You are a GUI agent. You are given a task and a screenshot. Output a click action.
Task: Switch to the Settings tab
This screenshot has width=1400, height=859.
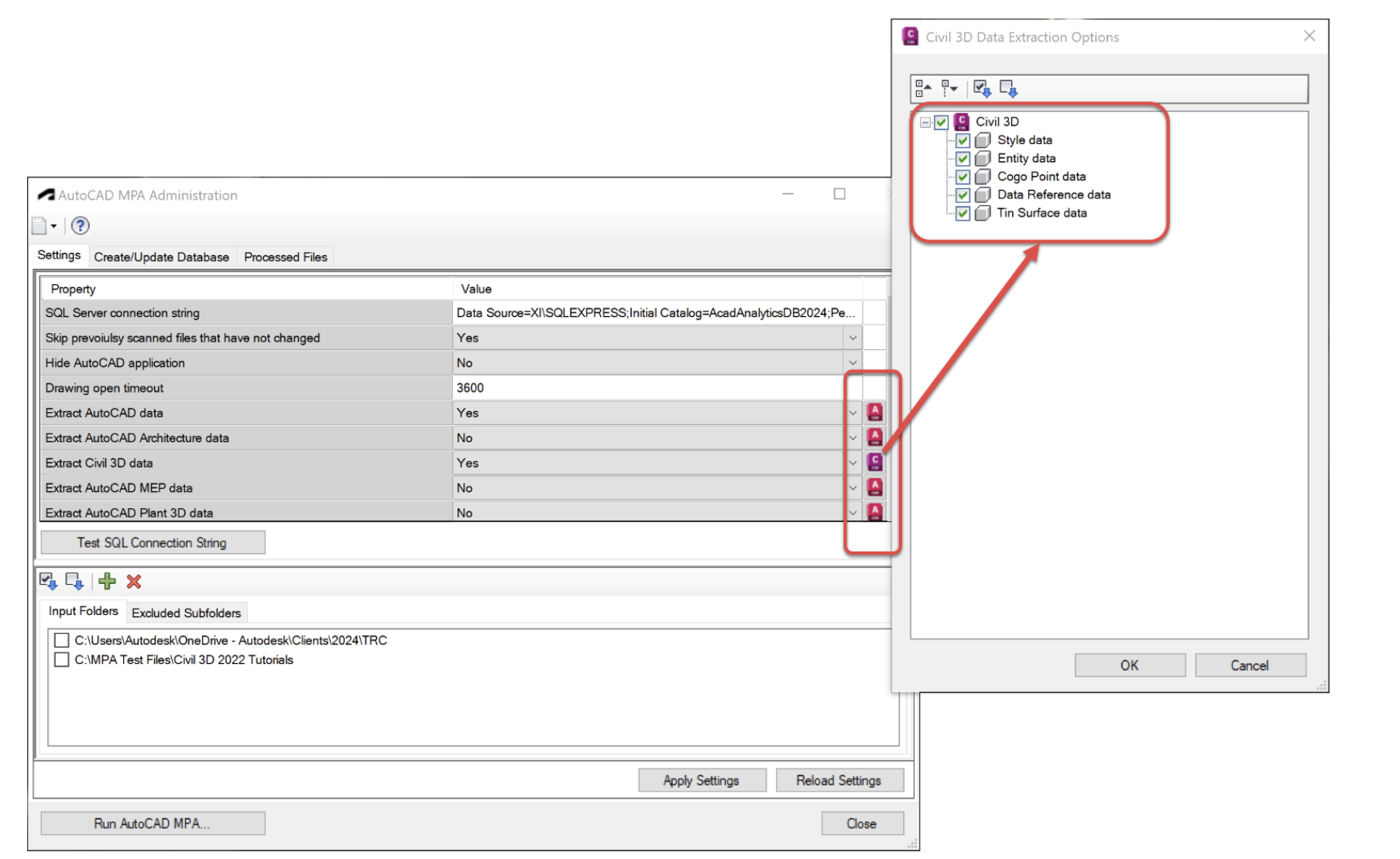(x=59, y=256)
